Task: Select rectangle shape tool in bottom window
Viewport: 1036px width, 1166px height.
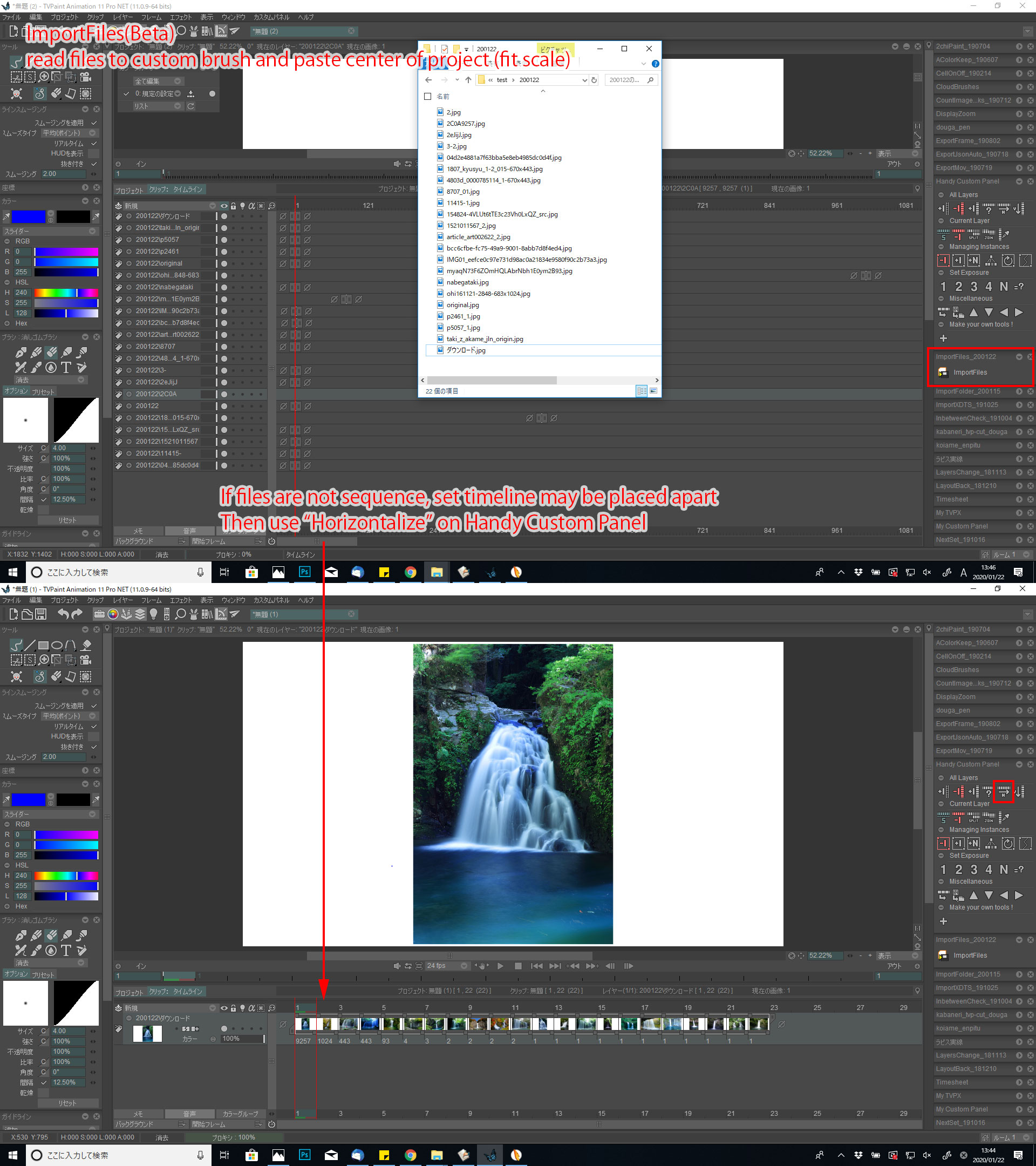Action: (43, 645)
